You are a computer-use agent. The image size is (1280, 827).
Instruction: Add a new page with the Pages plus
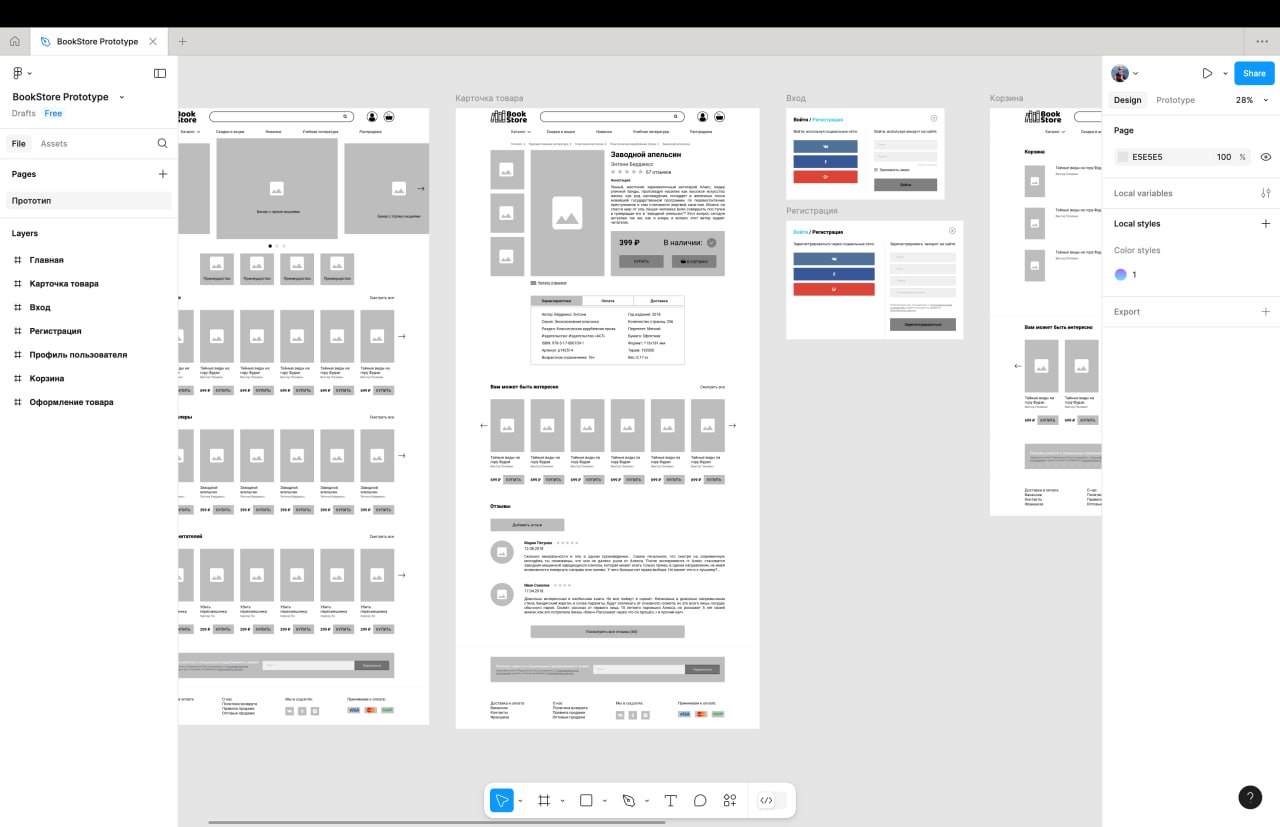tap(163, 174)
